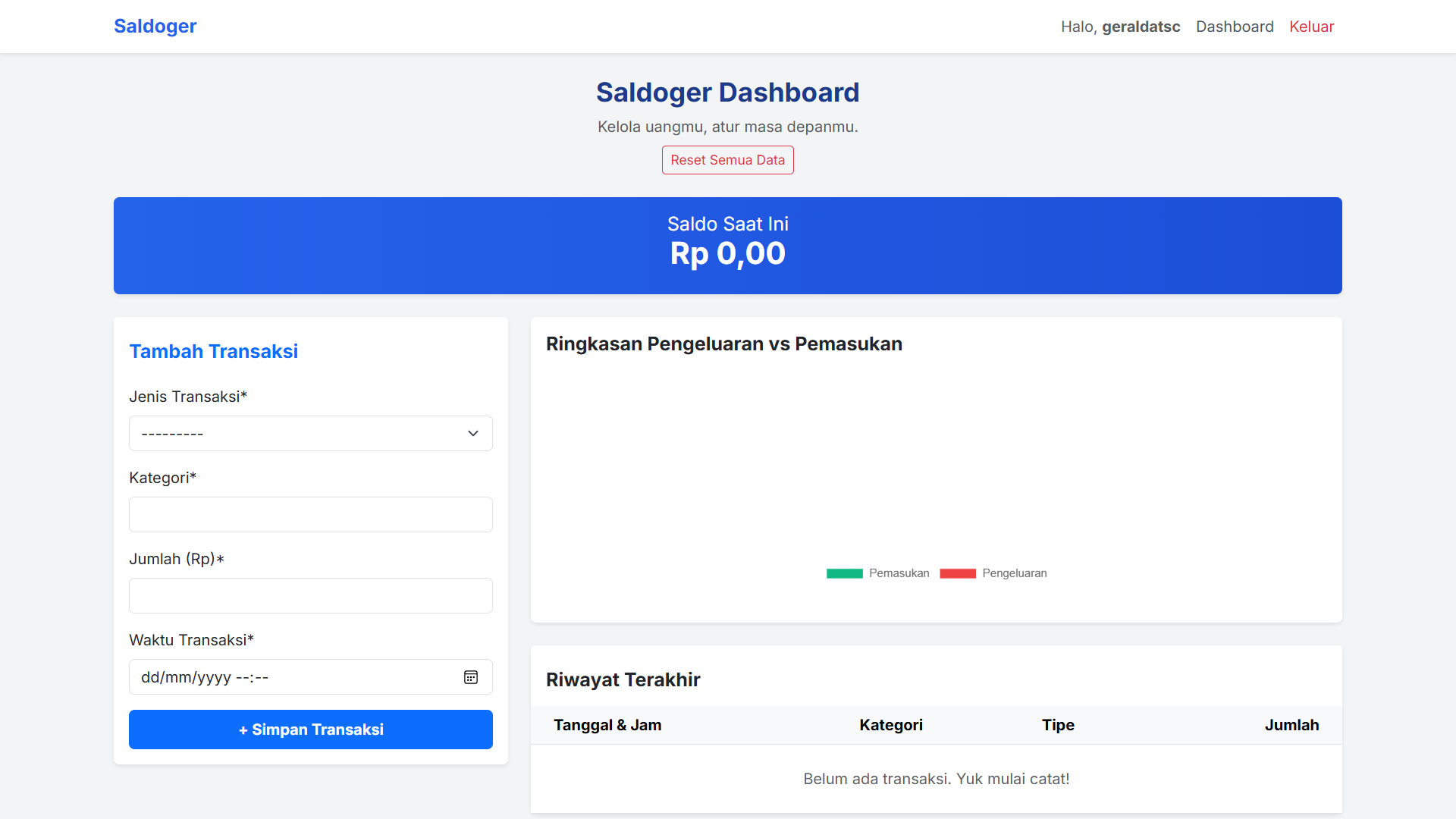Click the geraldatsc username text
The height and width of the screenshot is (819, 1456).
coord(1141,26)
